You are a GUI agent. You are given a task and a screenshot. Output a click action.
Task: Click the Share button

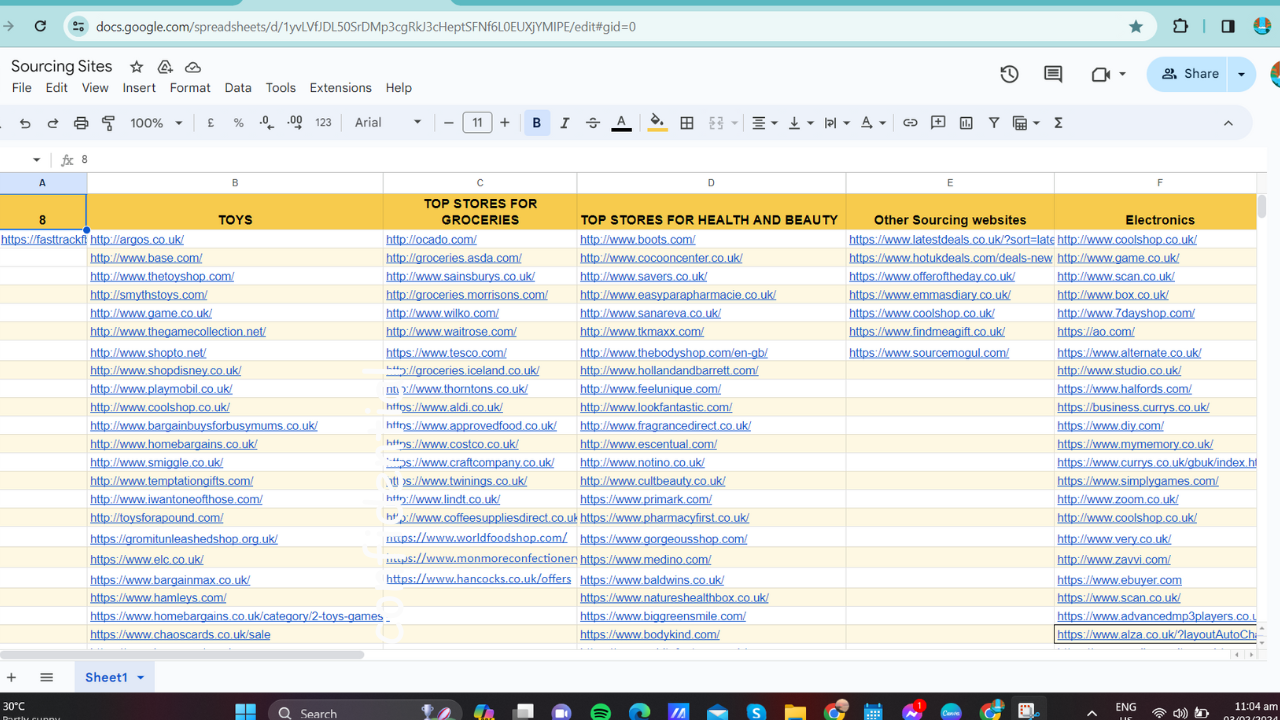click(1190, 74)
